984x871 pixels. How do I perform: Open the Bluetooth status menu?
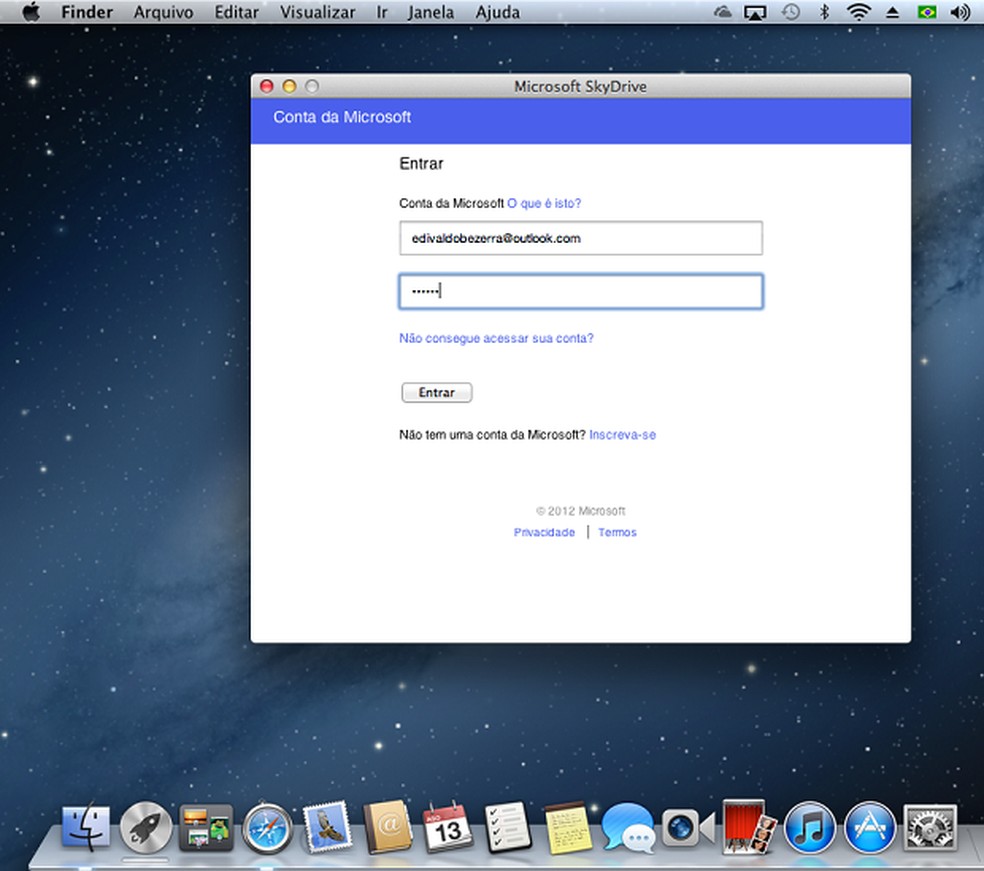pyautogui.click(x=824, y=12)
